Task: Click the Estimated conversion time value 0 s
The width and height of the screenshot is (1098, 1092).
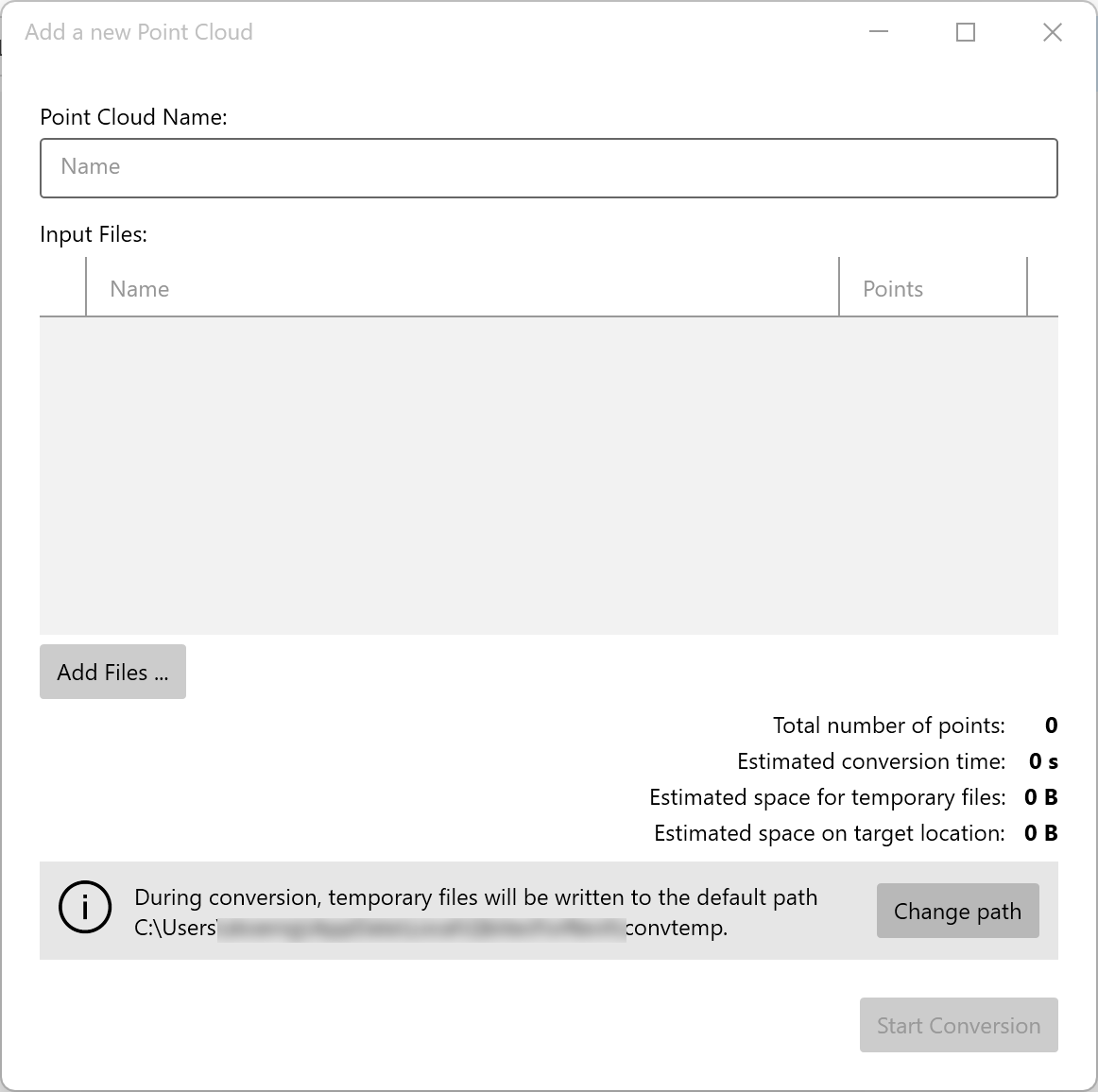Action: 1043,761
